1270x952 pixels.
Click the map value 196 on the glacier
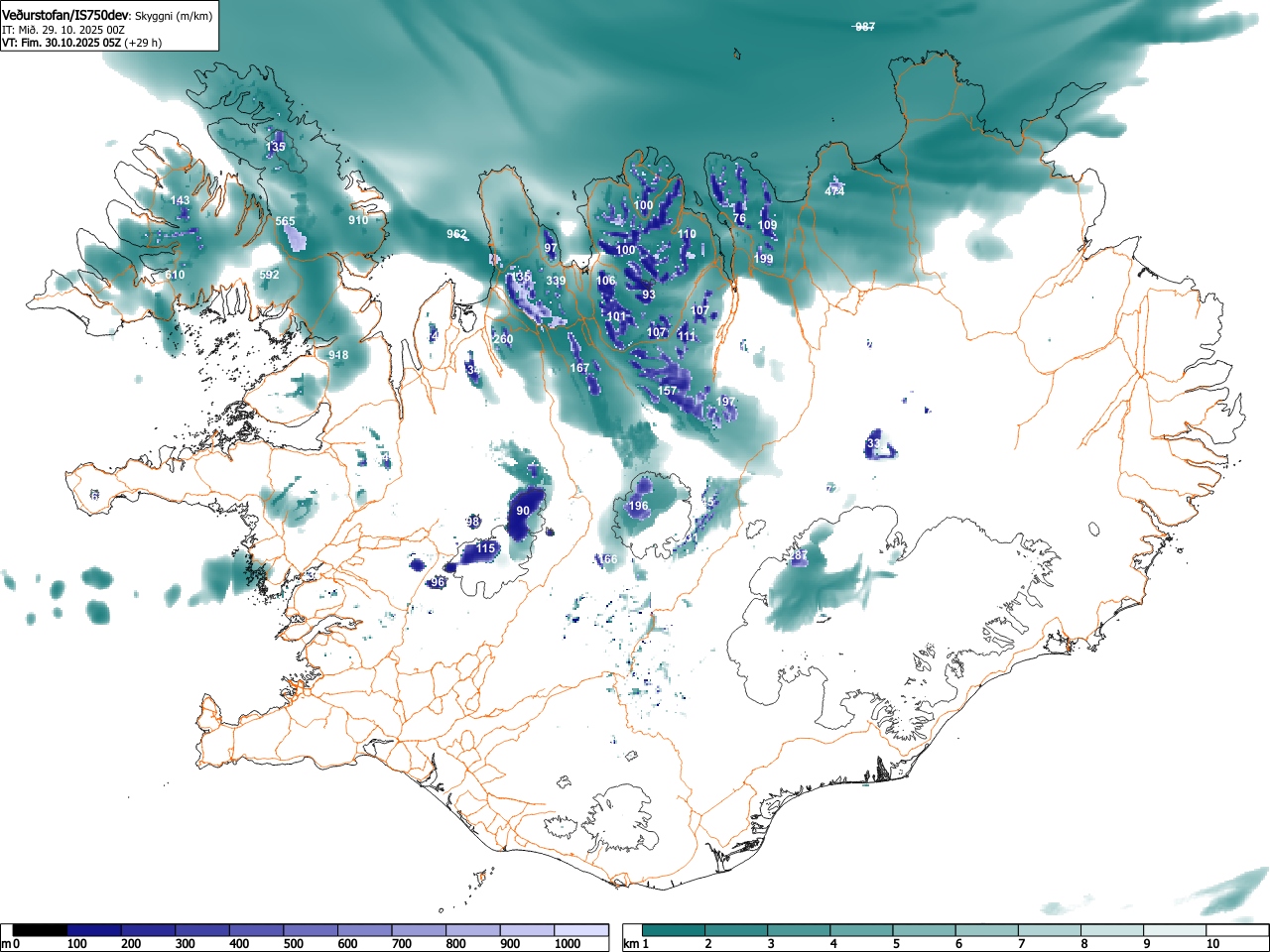(x=638, y=506)
